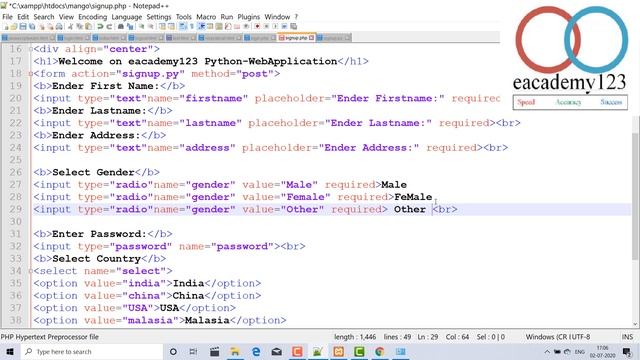The width and height of the screenshot is (640, 360).
Task: Click "length : 1,446" in status bar
Action: [x=355, y=337]
